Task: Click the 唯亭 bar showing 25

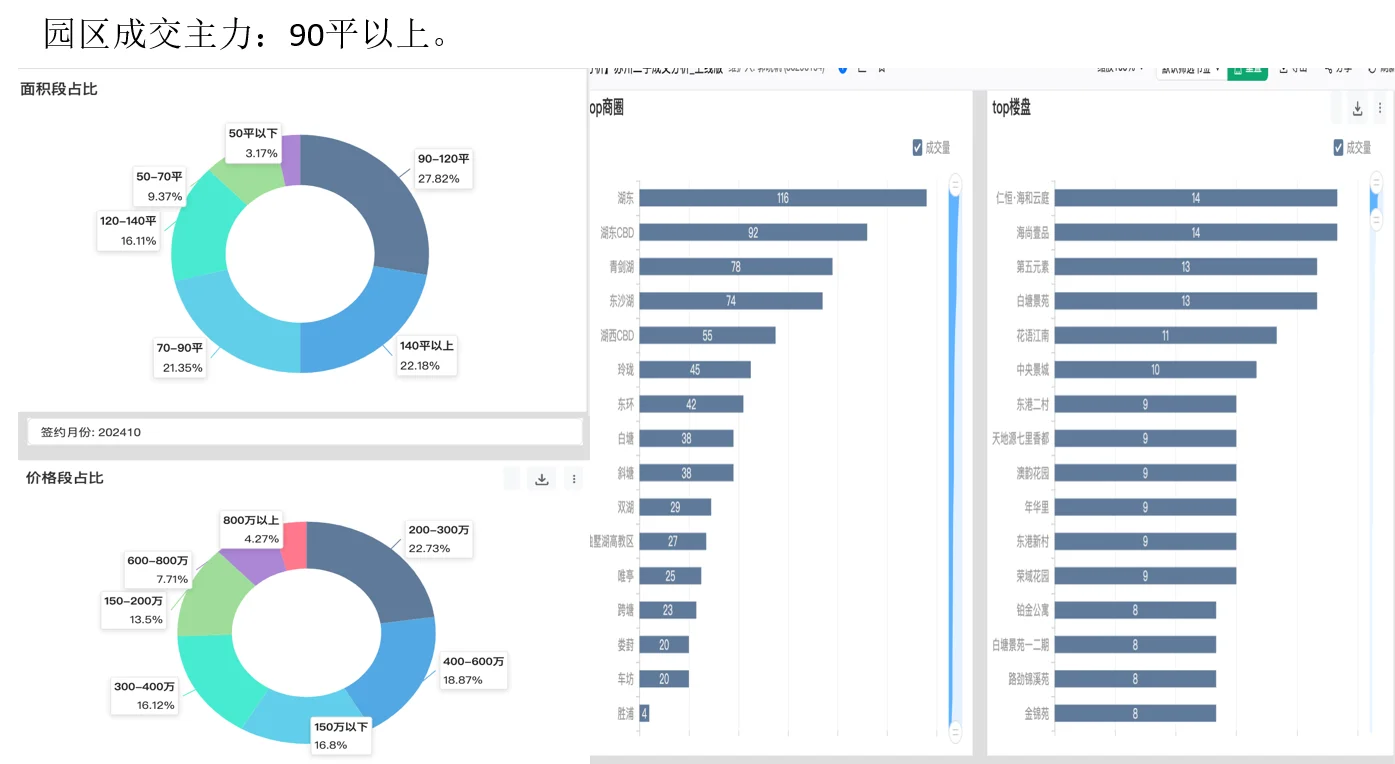Action: (671, 576)
